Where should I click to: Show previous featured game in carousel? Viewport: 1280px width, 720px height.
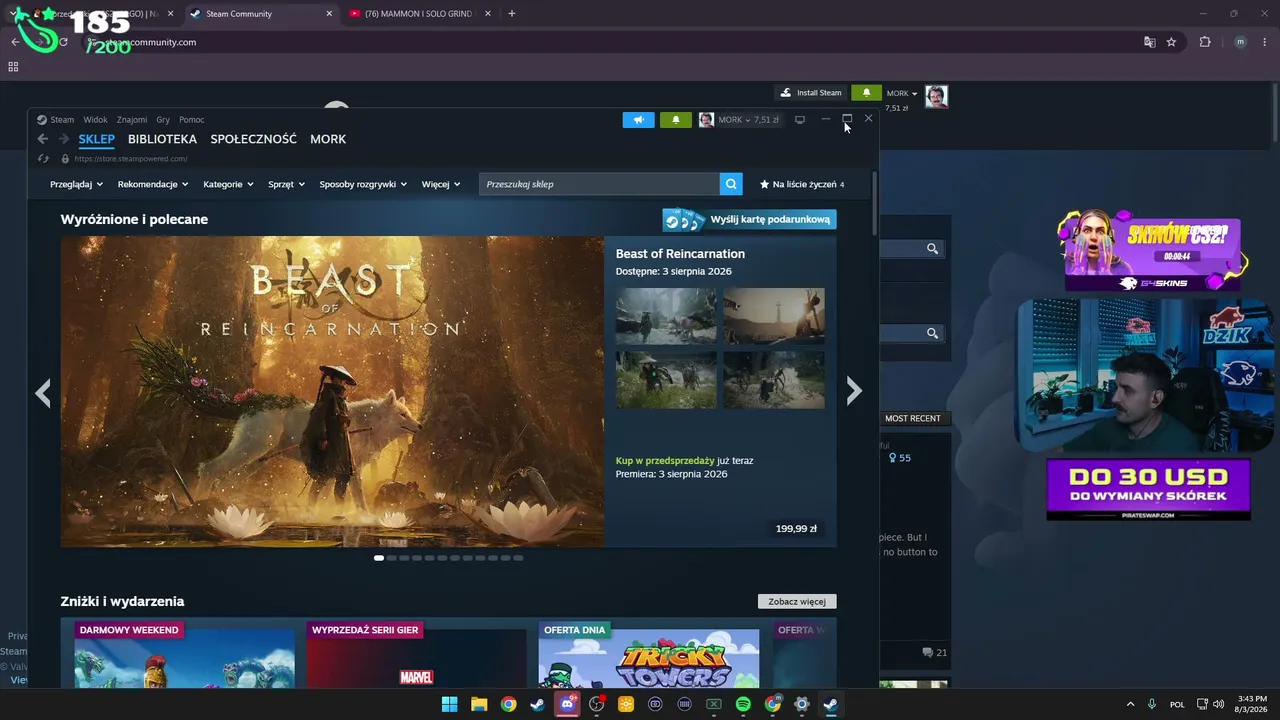[43, 392]
